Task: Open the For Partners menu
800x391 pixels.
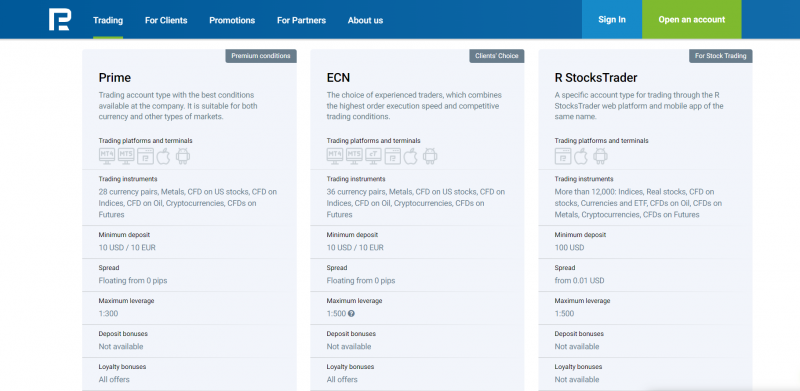Action: tap(302, 20)
